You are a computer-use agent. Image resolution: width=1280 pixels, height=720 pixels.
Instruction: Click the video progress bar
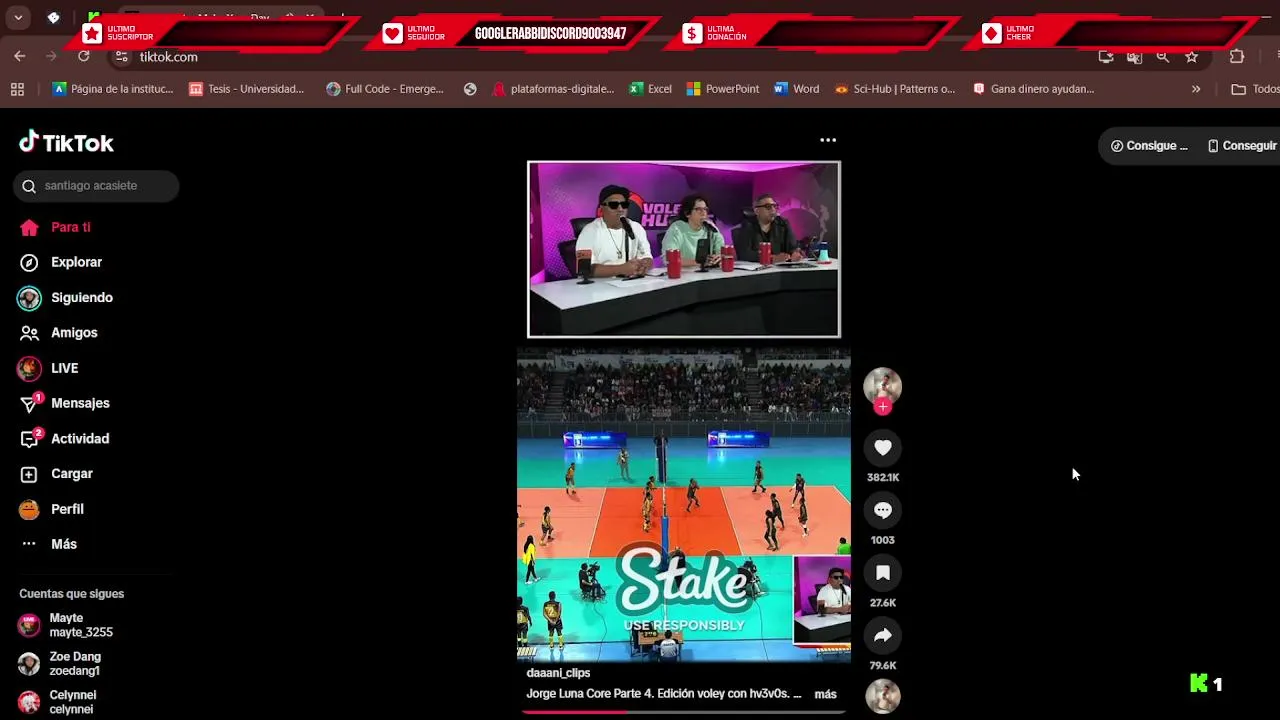tap(684, 712)
